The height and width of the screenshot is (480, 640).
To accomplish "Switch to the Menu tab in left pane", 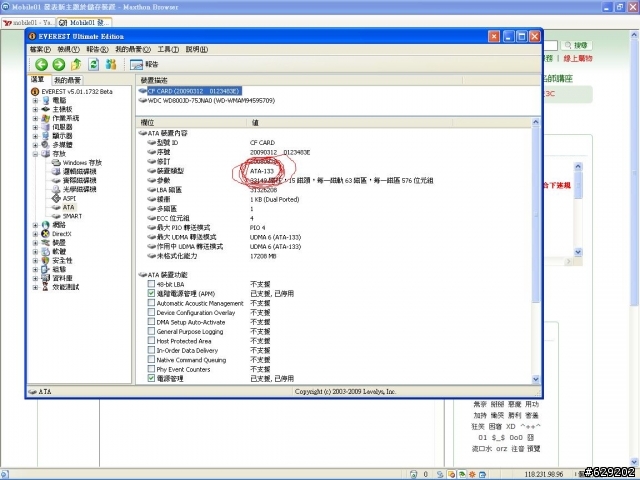I will tap(38, 80).
